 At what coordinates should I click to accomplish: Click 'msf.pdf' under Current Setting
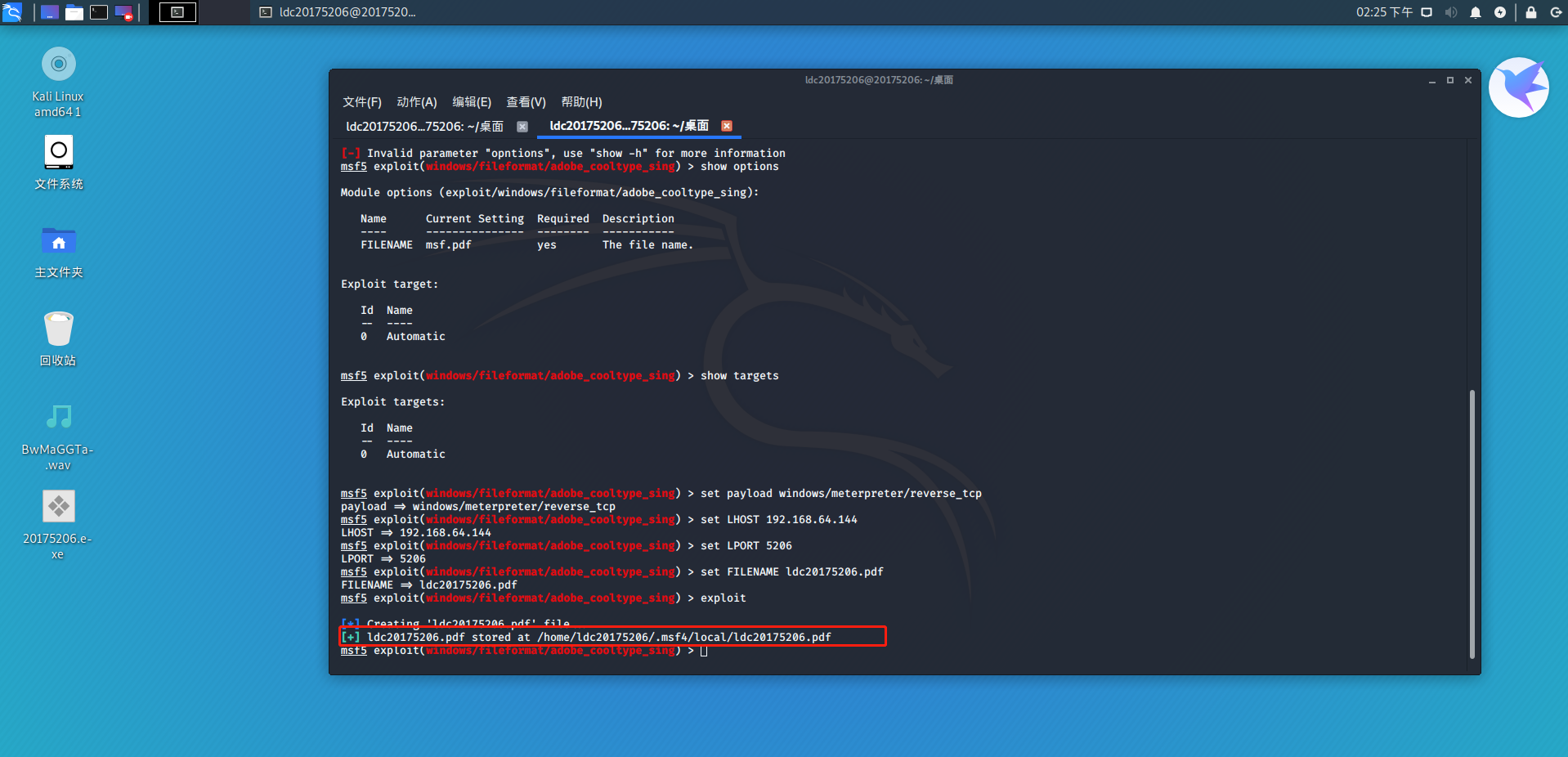[448, 245]
